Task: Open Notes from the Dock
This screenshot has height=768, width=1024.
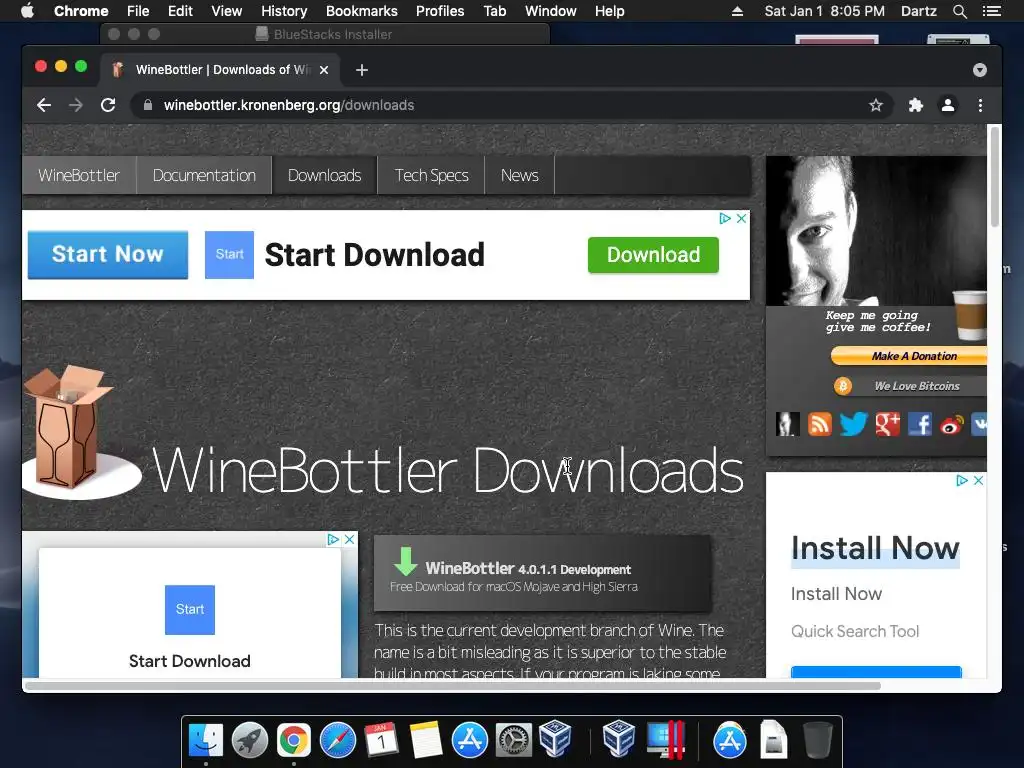Action: [426, 740]
